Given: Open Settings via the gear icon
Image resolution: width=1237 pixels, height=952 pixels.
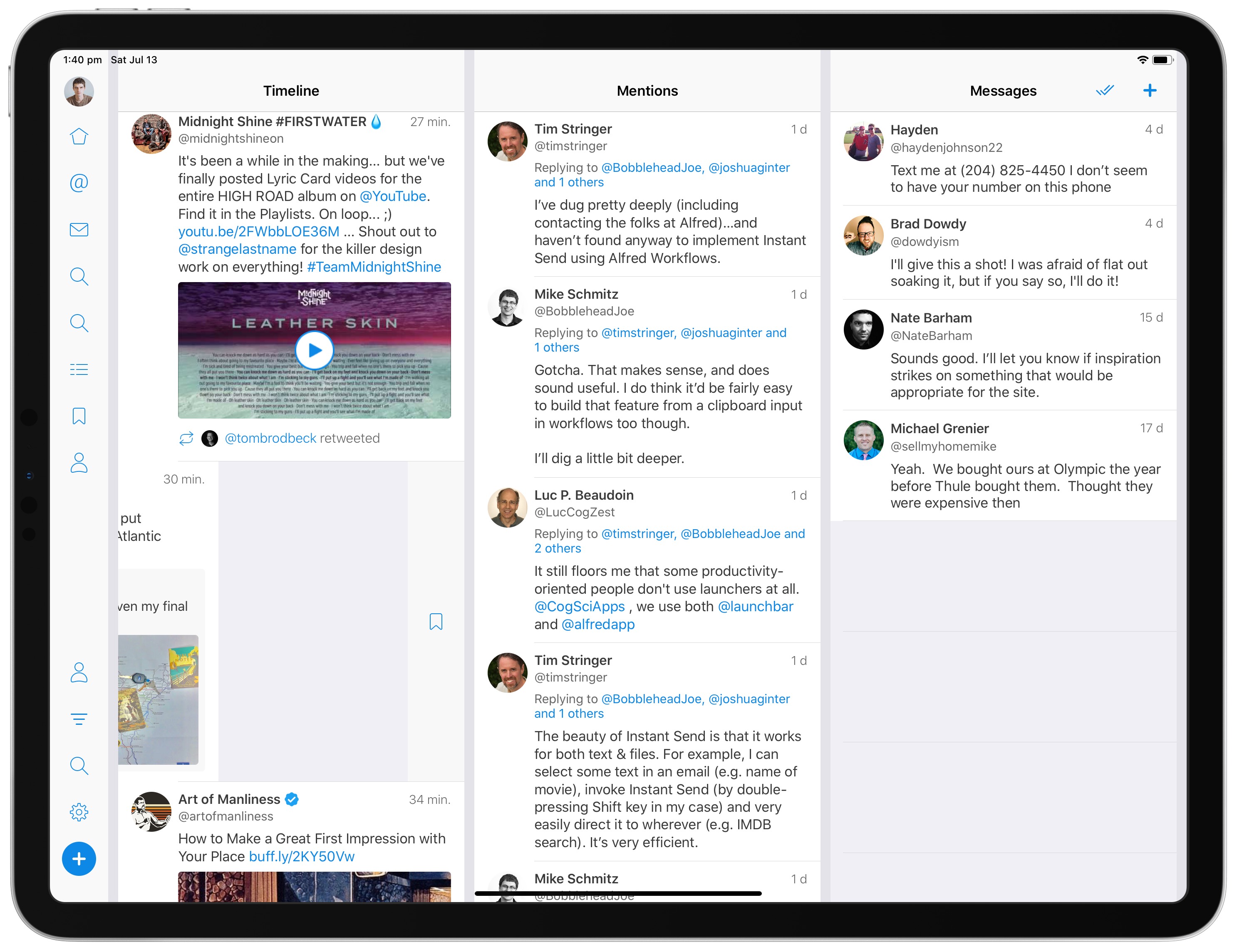Looking at the screenshot, I should coord(79,812).
